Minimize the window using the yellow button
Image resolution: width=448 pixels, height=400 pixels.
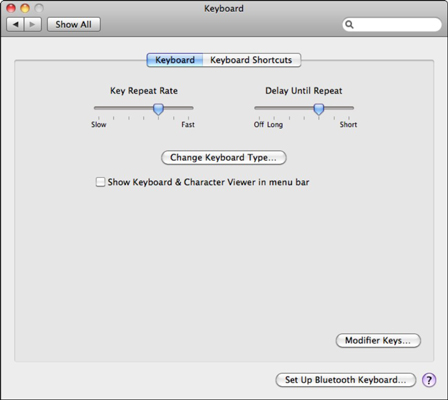pos(25,8)
